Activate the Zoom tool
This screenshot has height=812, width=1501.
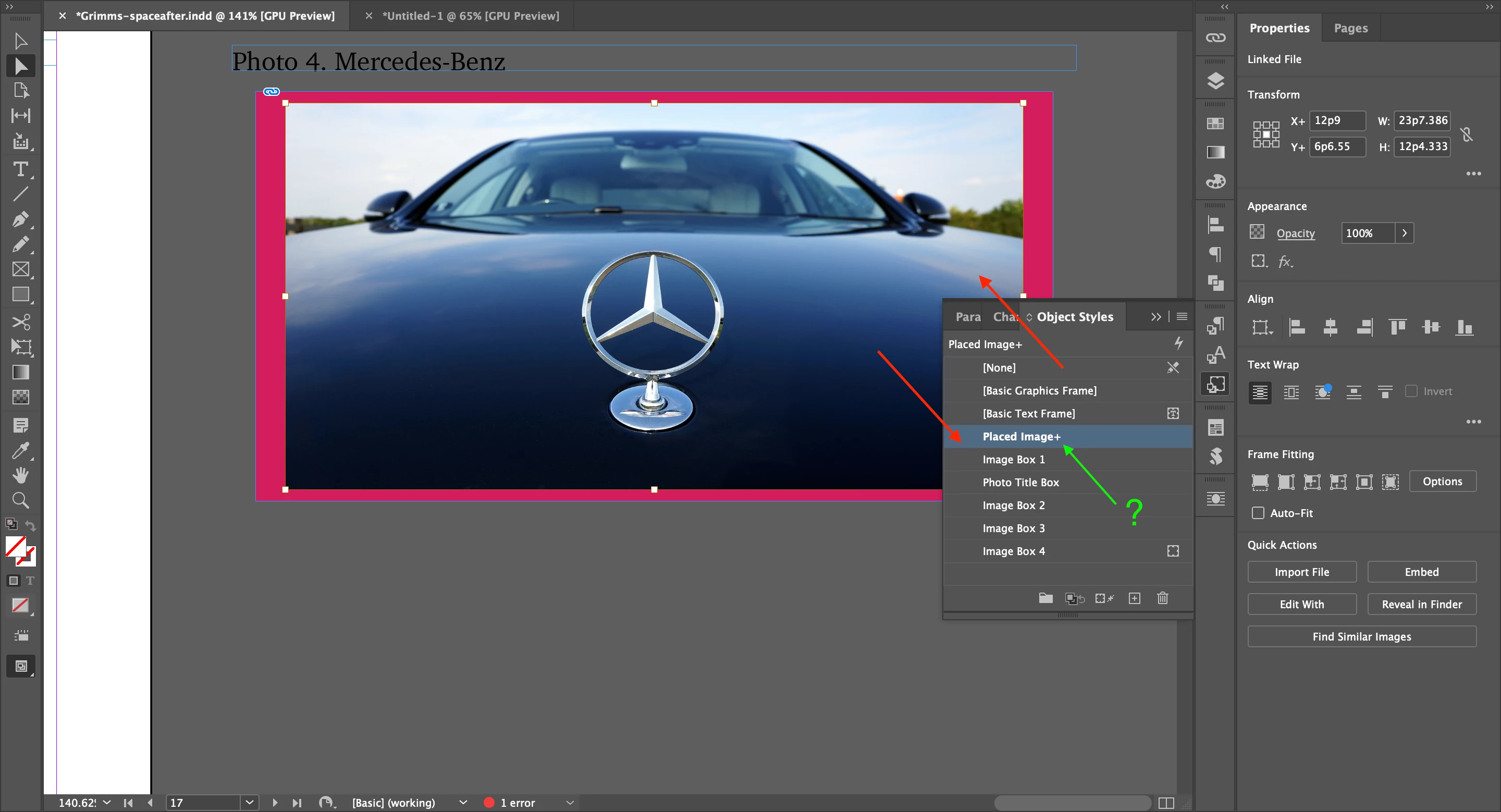click(20, 500)
